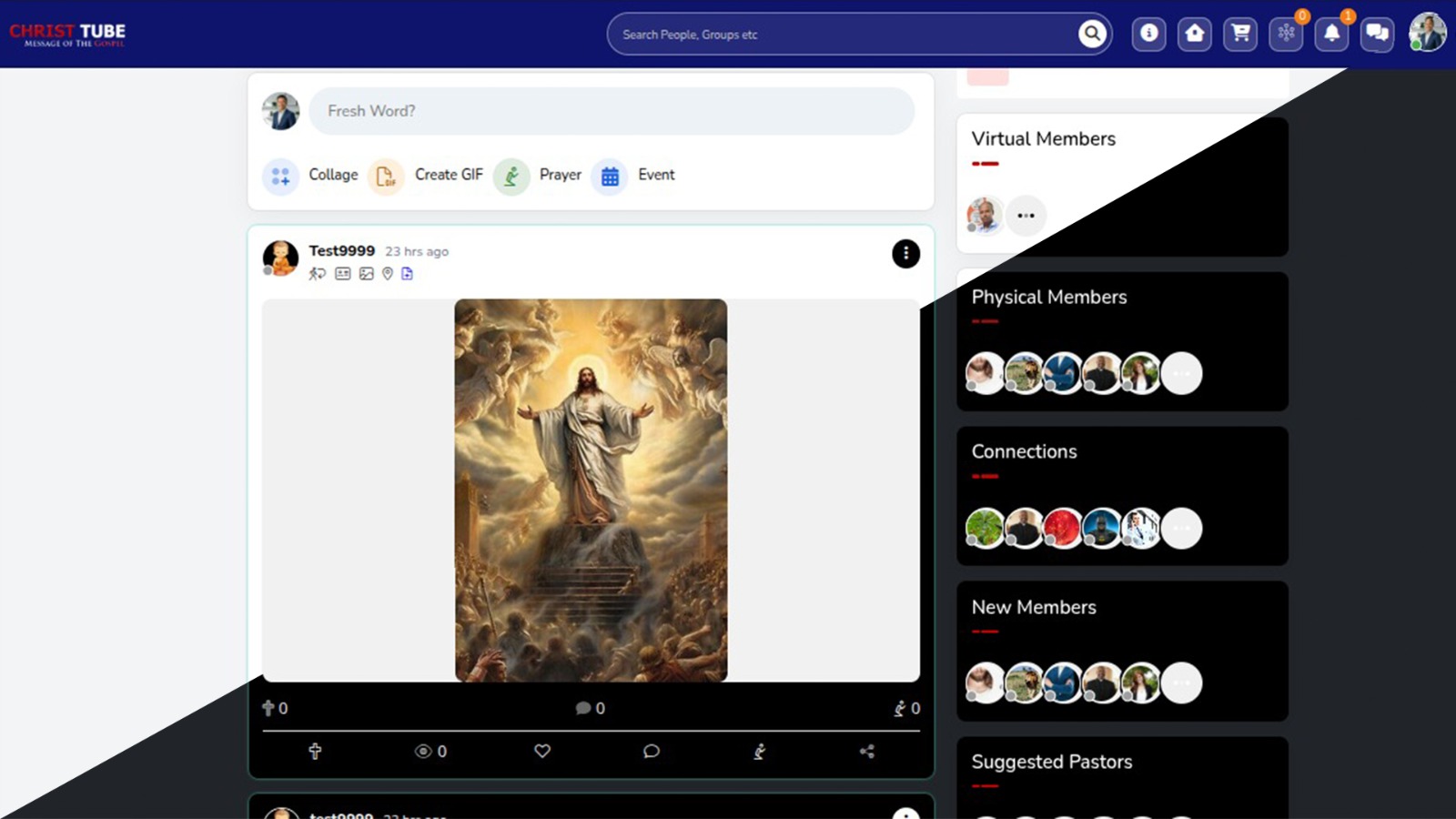The width and height of the screenshot is (1456, 819).
Task: Toggle the heart like on post
Action: coord(542,752)
